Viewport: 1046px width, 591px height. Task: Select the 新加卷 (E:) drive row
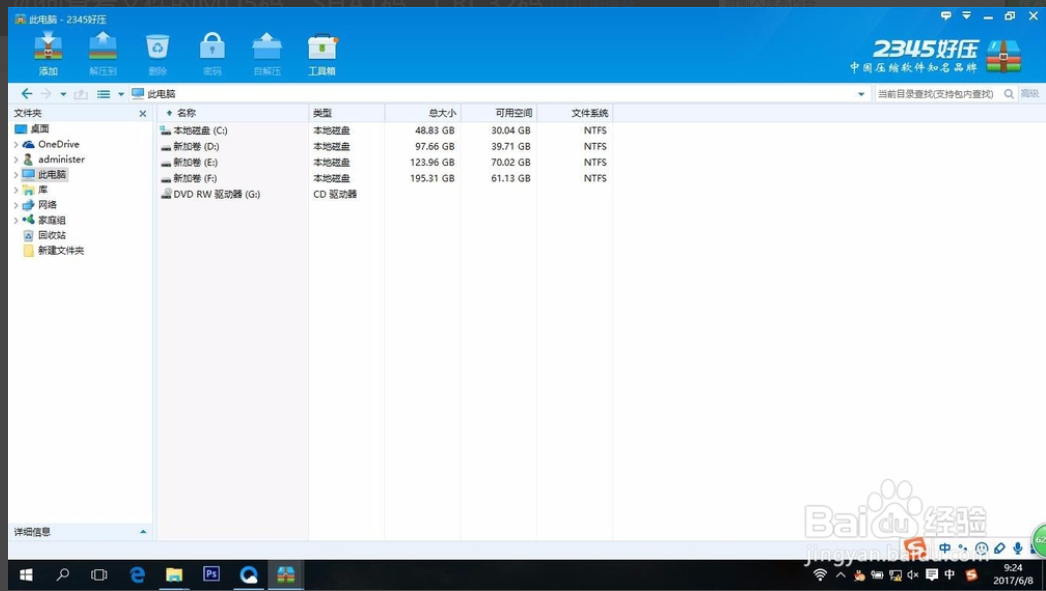[385, 163]
